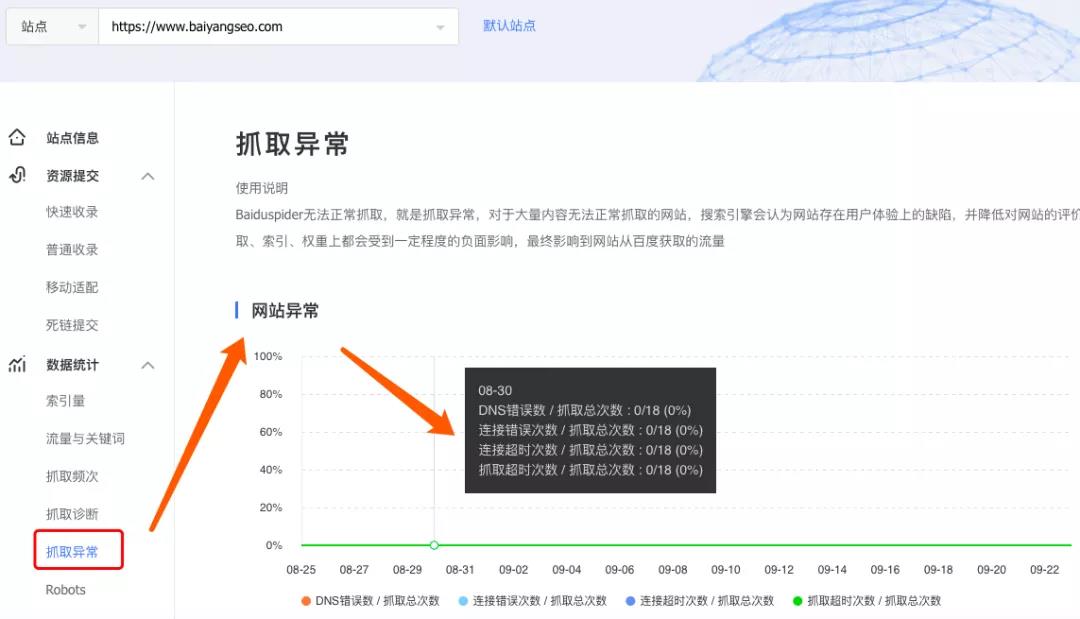Go to 移动适配 page
This screenshot has width=1080, height=619.
72,288
